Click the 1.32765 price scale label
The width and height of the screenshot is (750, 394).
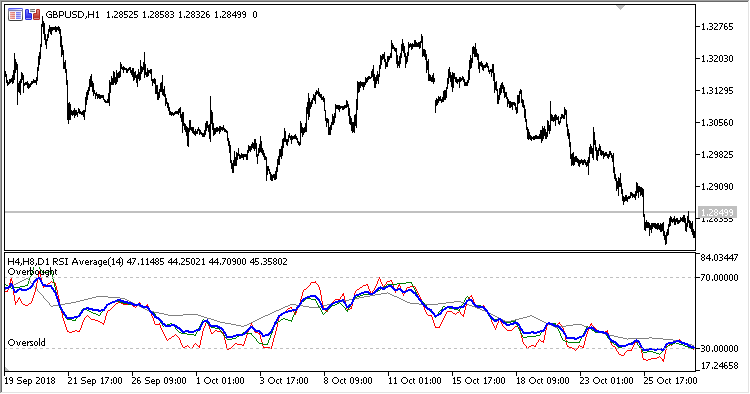(x=717, y=27)
